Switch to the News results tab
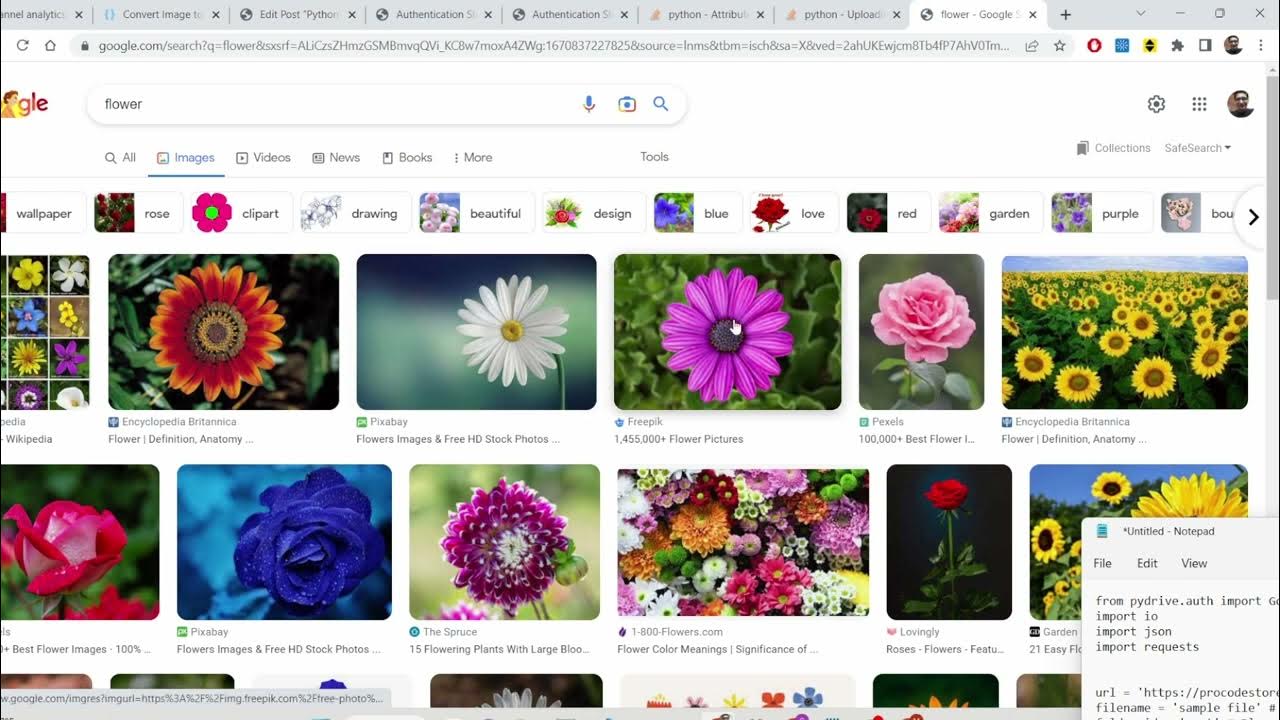 336,157
